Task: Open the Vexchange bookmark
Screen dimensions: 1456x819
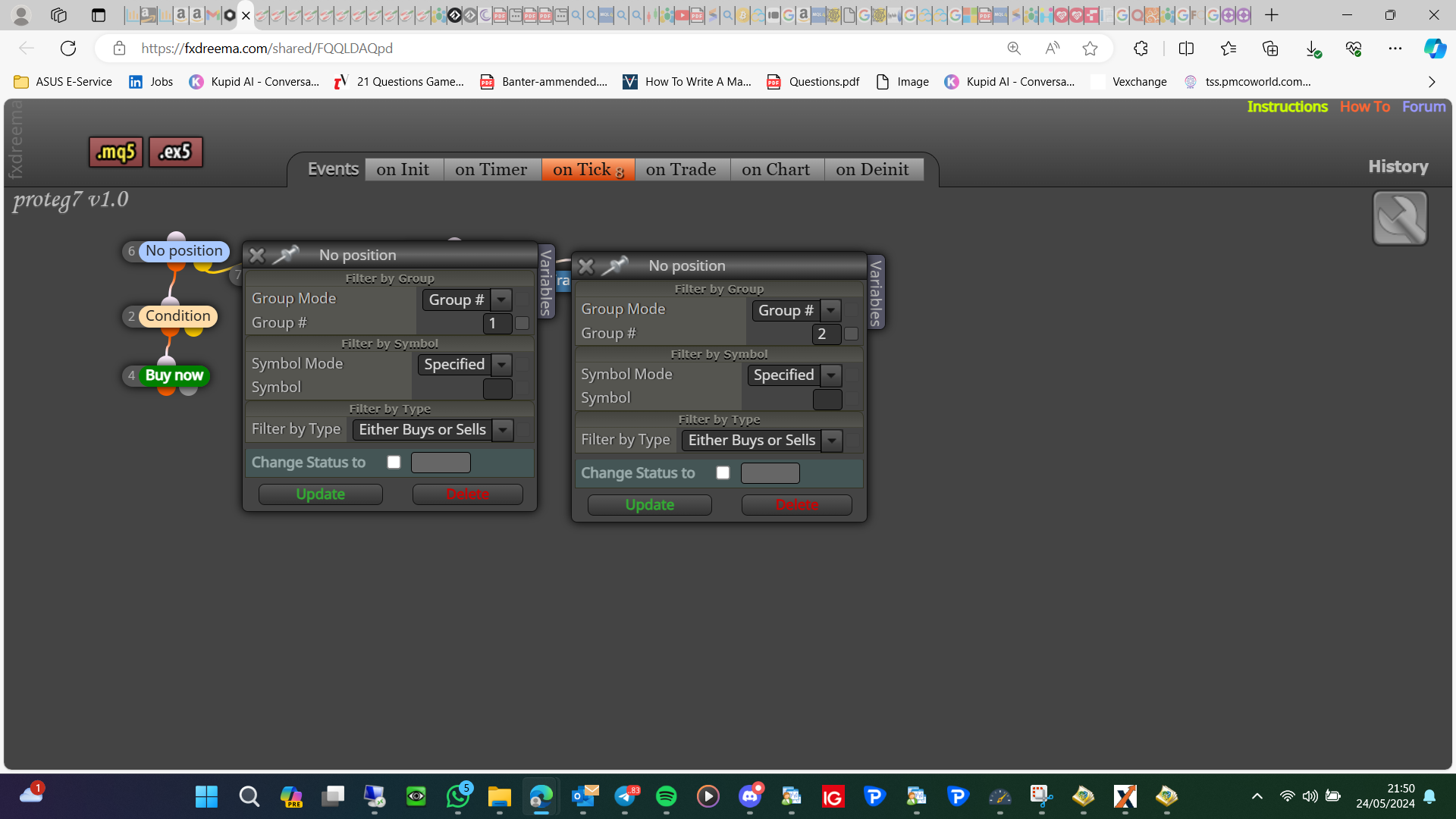Action: 1129,82
